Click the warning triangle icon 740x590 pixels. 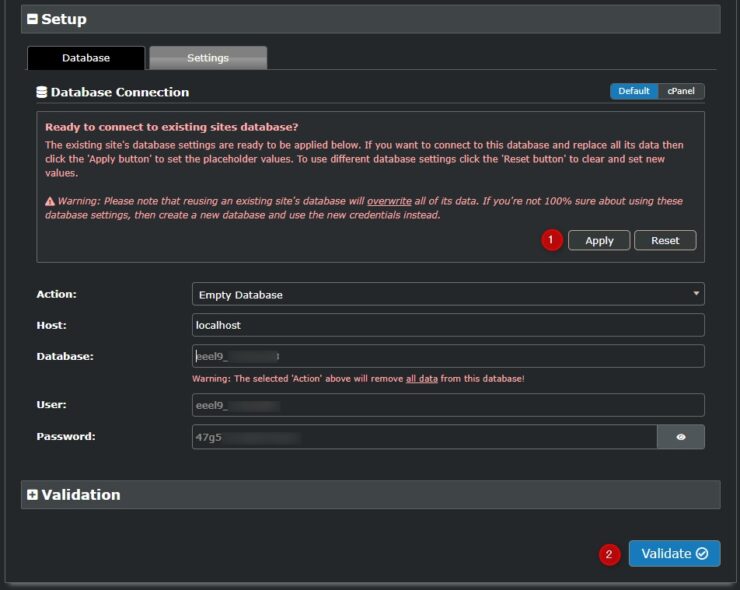pos(50,202)
